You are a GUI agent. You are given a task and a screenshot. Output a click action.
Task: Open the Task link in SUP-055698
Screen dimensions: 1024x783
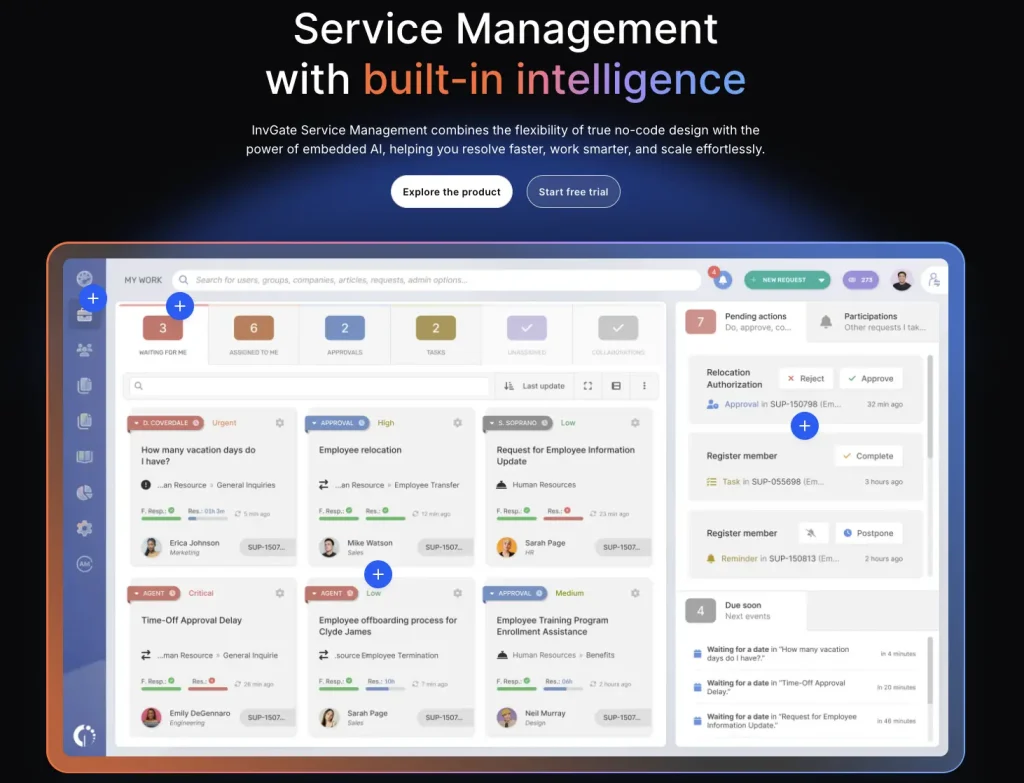(731, 482)
